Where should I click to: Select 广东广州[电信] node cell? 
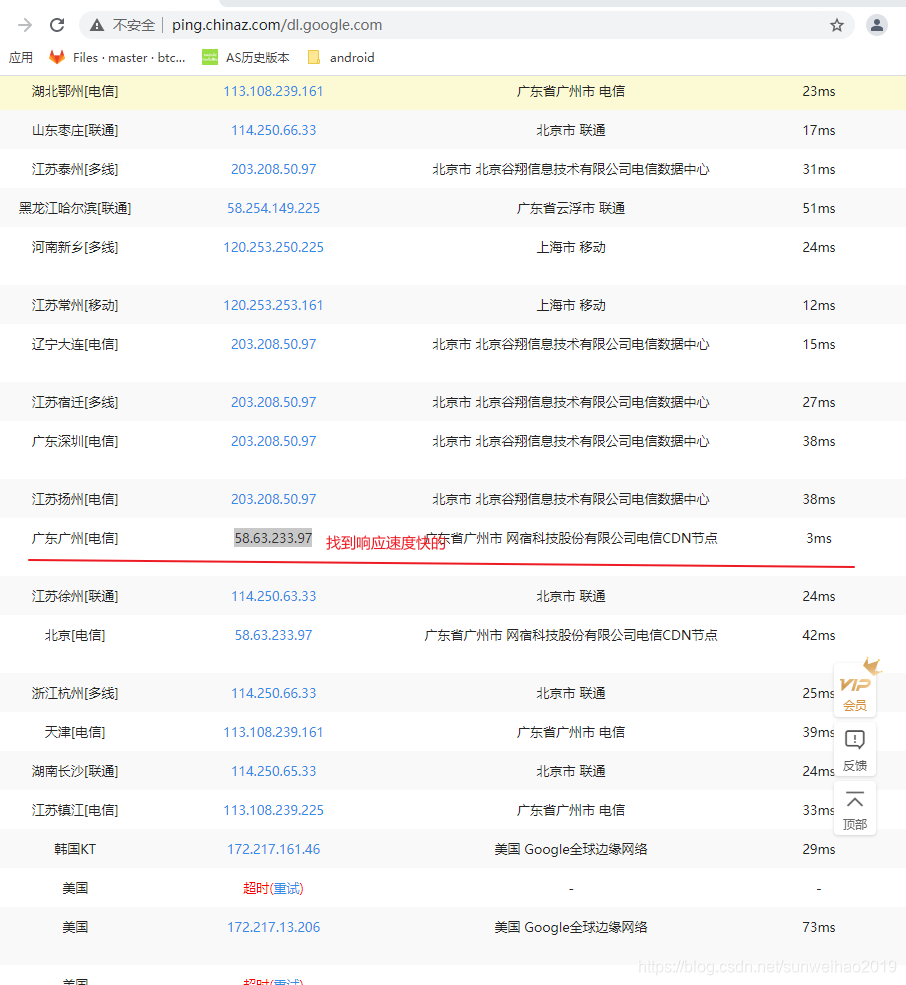[x=75, y=538]
